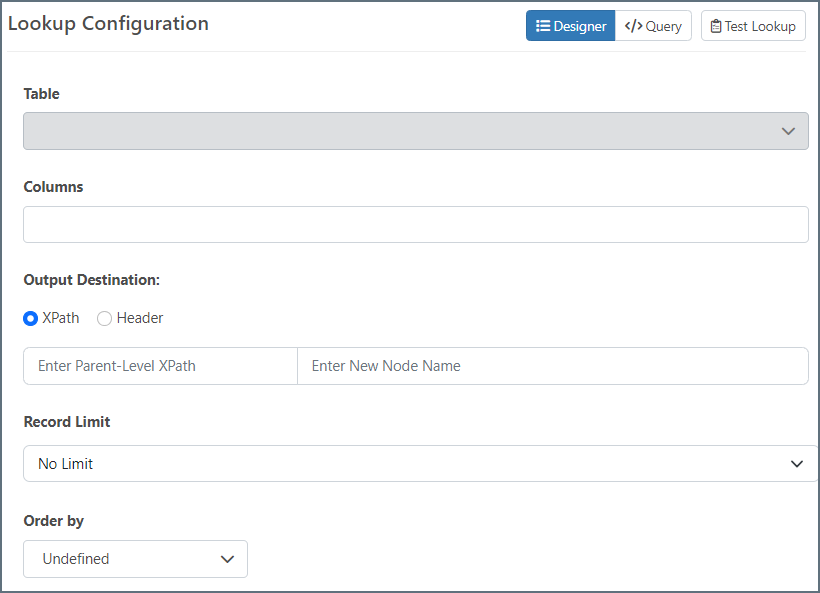Click the Enter Parent-Level XPath field
The height and width of the screenshot is (593, 820).
point(160,366)
